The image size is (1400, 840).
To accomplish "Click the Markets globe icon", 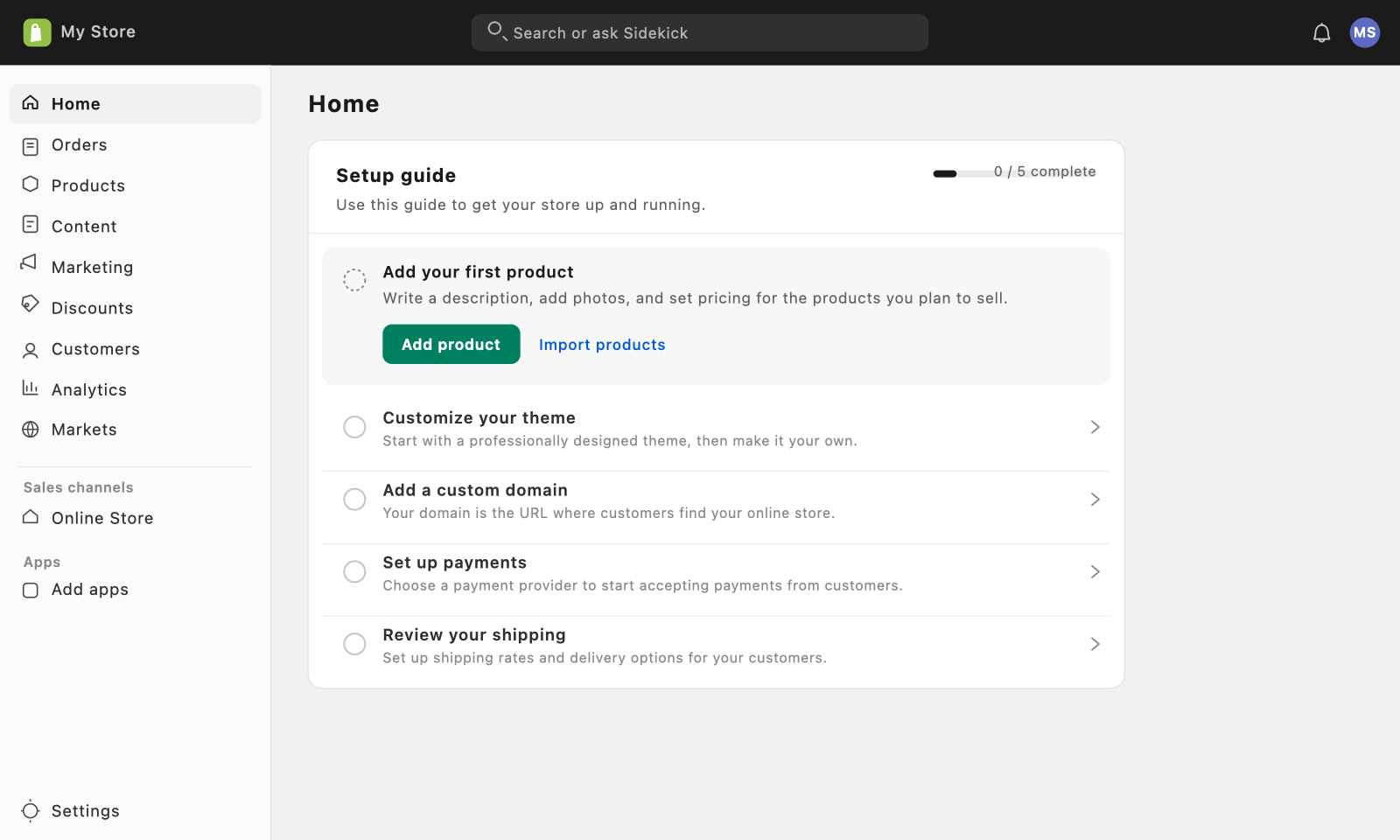I will coord(31,430).
